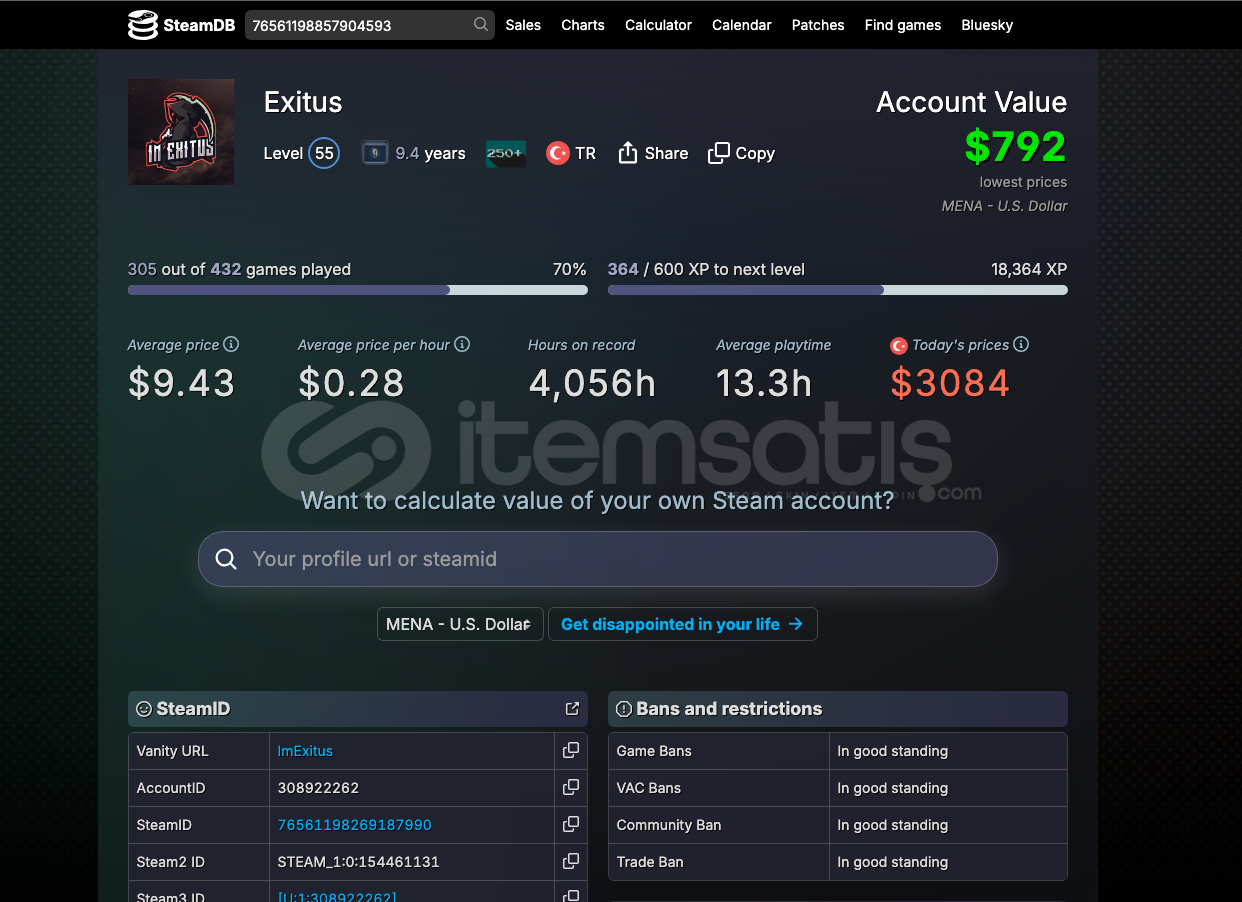Click the Exitus profile avatar image
The width and height of the screenshot is (1242, 902).
click(181, 132)
